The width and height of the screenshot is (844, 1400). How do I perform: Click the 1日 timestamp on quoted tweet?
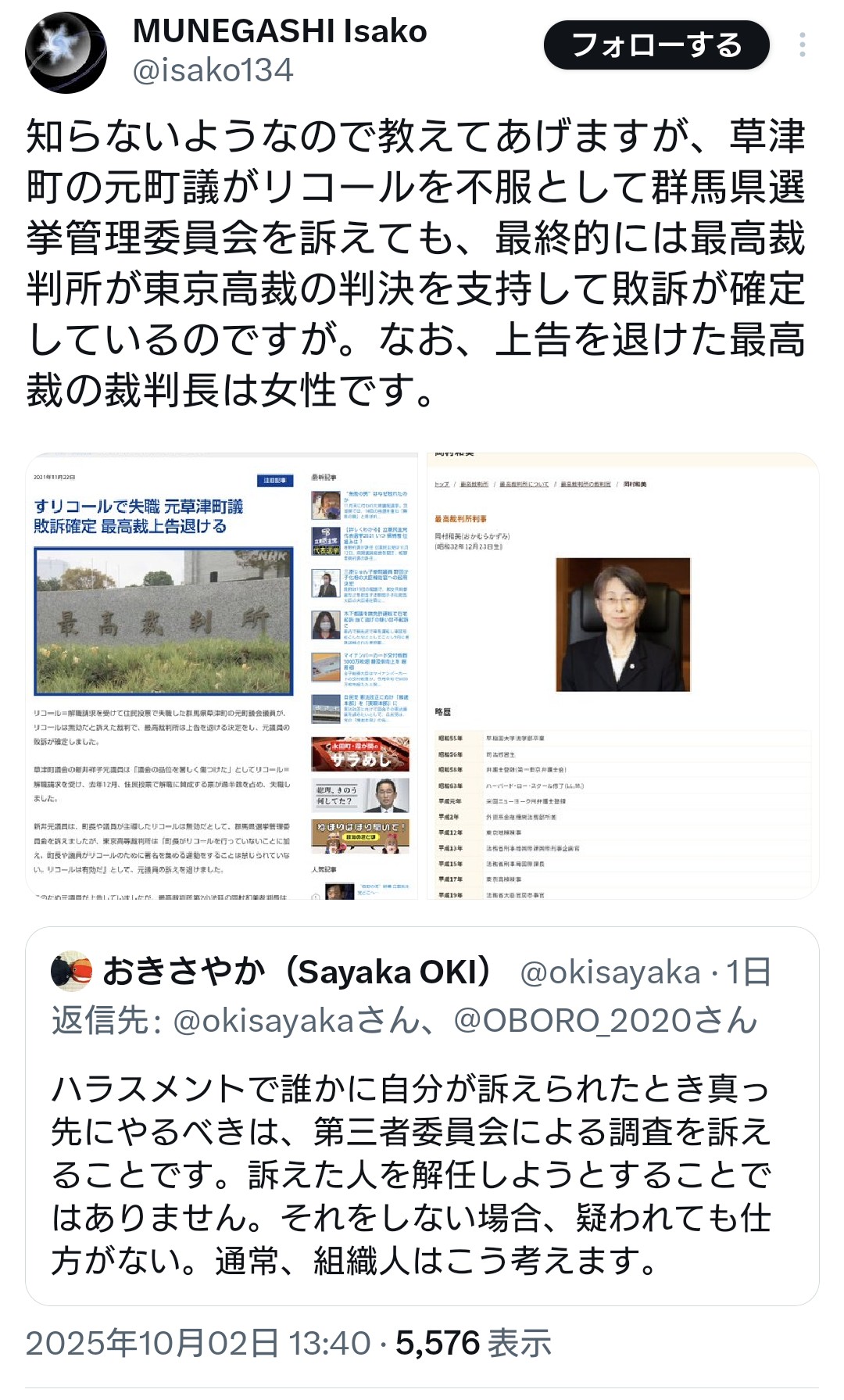click(748, 972)
